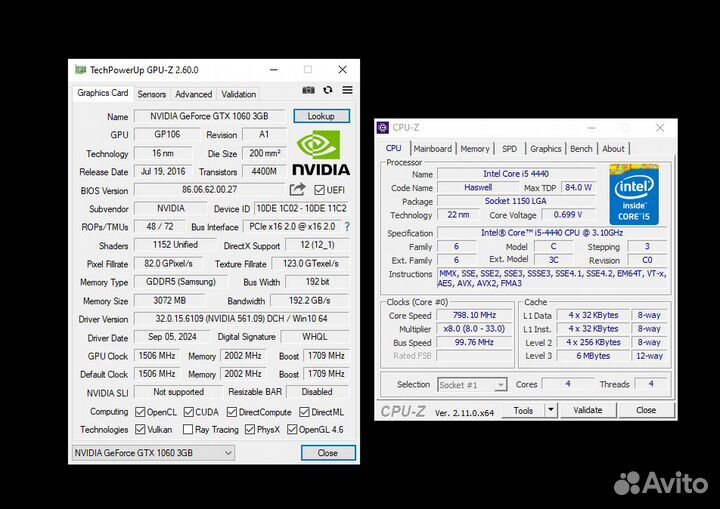Viewport: 720px width, 509px height.
Task: Open the Mainboard tab in CPU-Z
Action: (433, 149)
